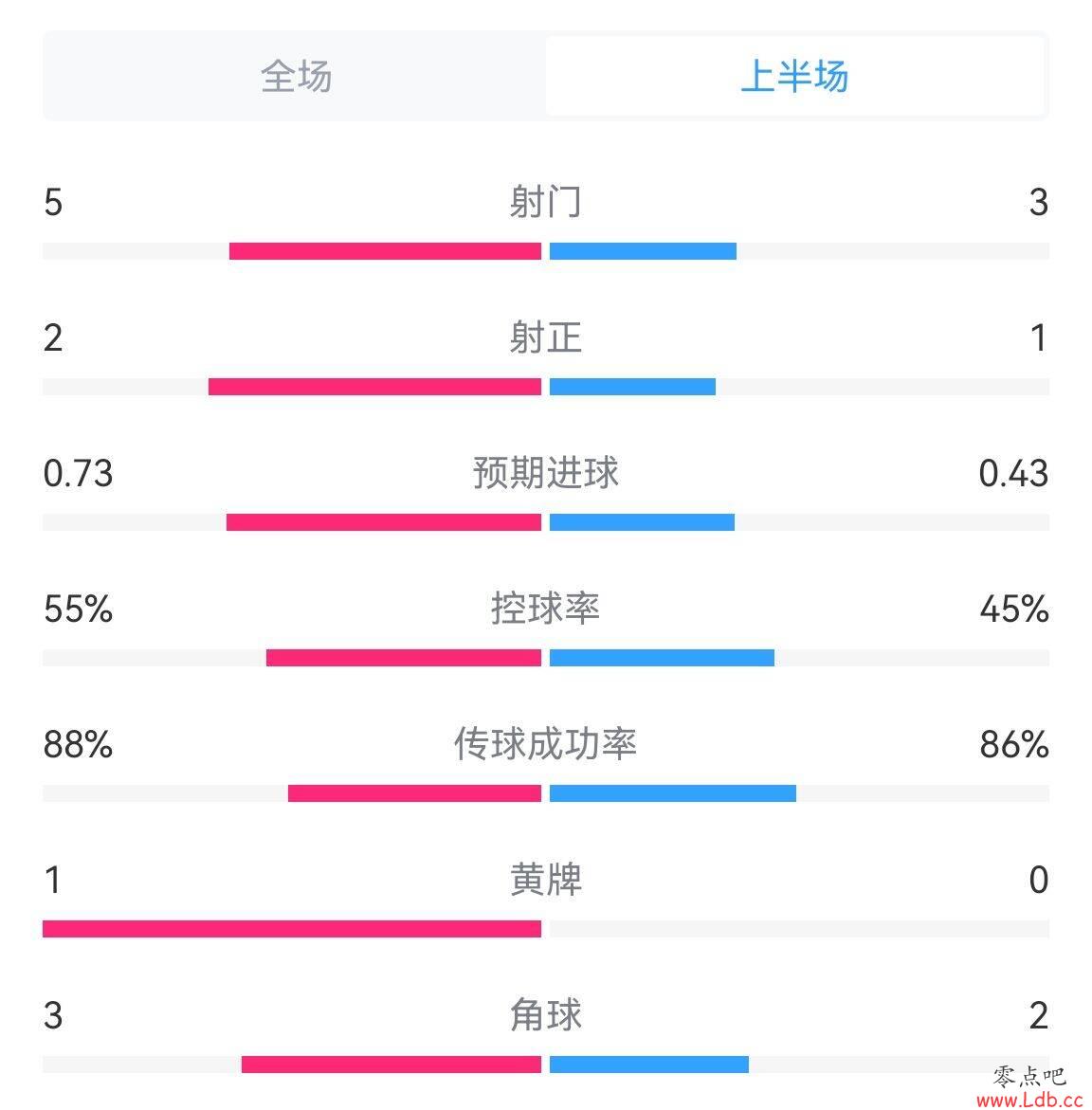
Task: Click the 黄牌 stat label
Action: point(546,880)
